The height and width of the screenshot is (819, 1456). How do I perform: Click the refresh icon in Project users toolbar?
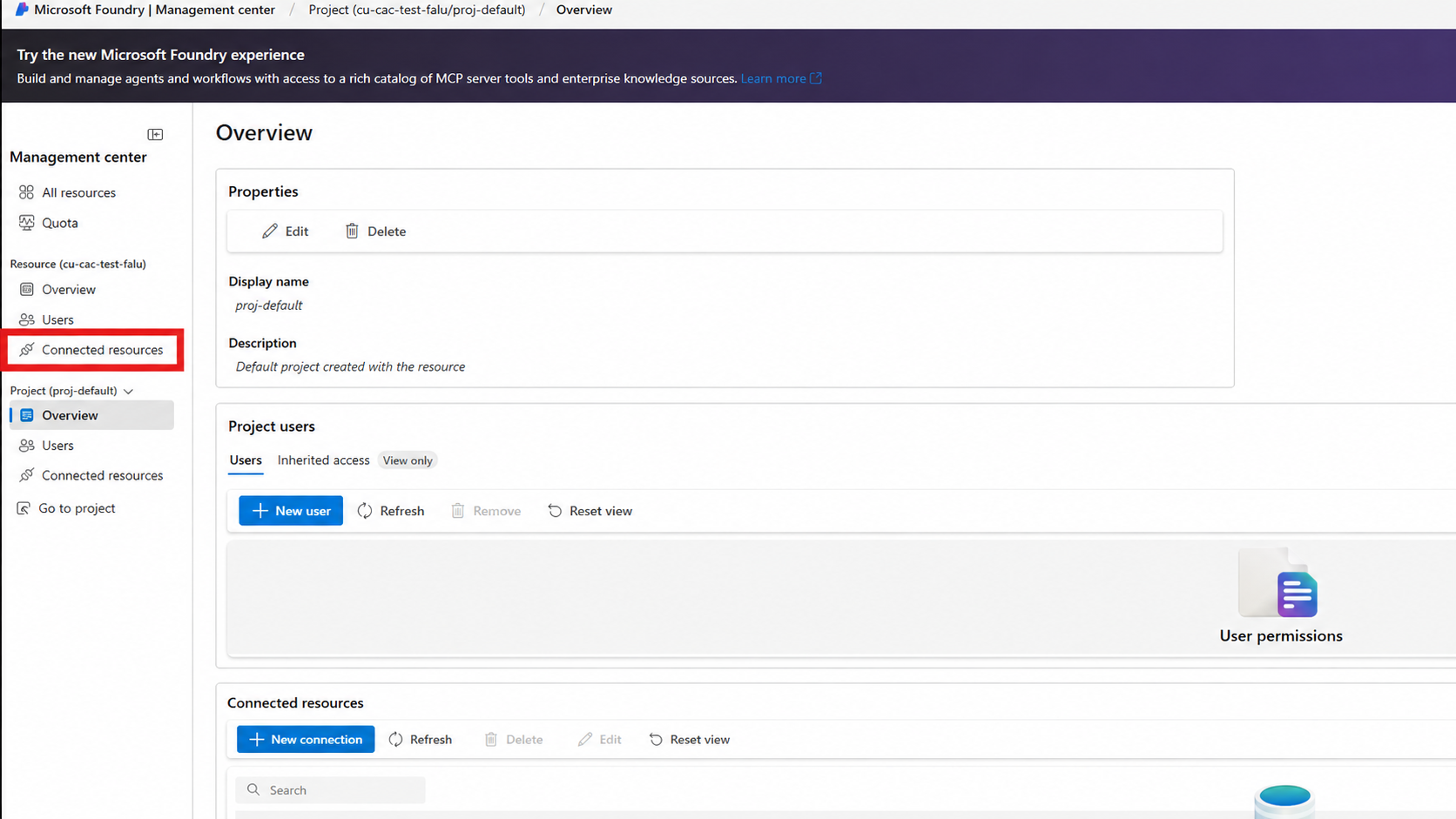pos(365,511)
